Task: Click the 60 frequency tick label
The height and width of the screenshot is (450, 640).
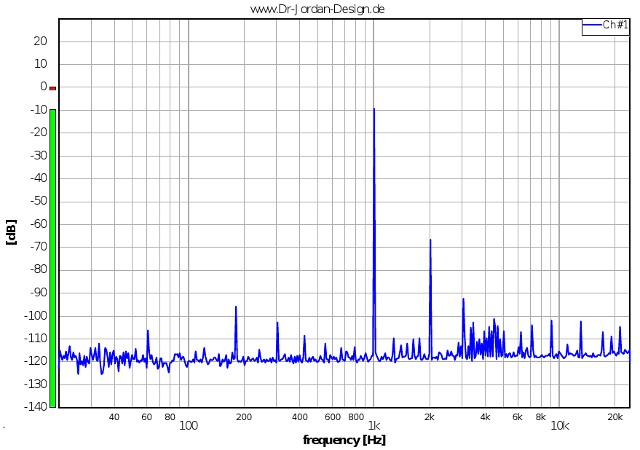Action: 147,417
